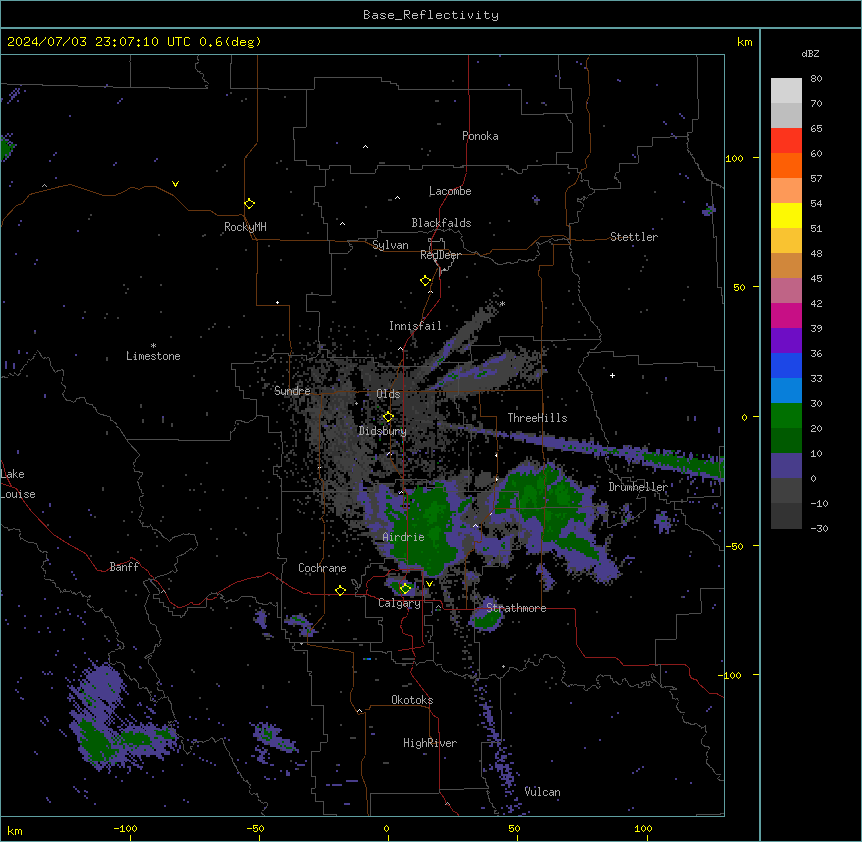Click the RedDeer city label
Screen dimensions: 862x842
[x=440, y=255]
